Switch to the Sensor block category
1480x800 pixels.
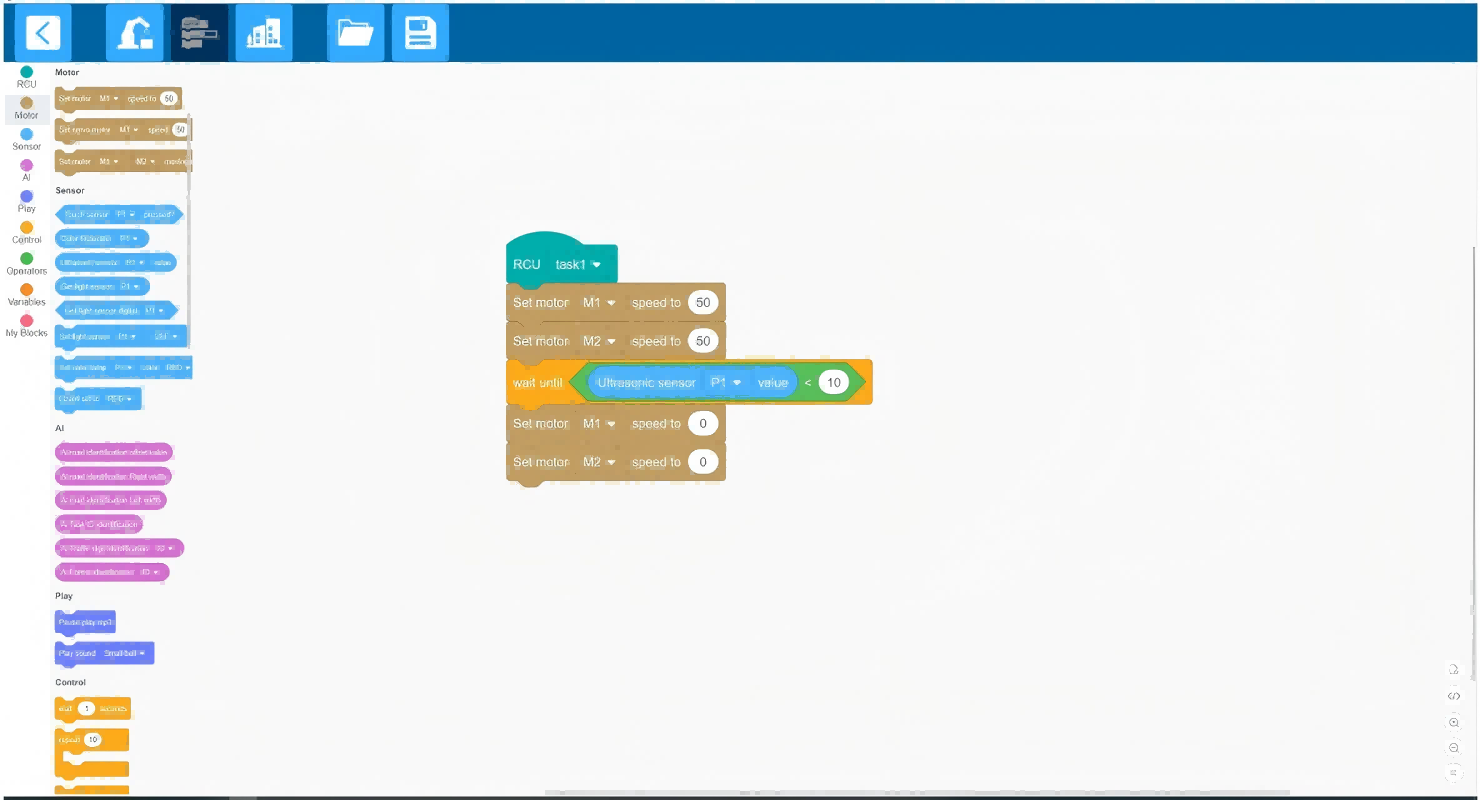pyautogui.click(x=26, y=139)
